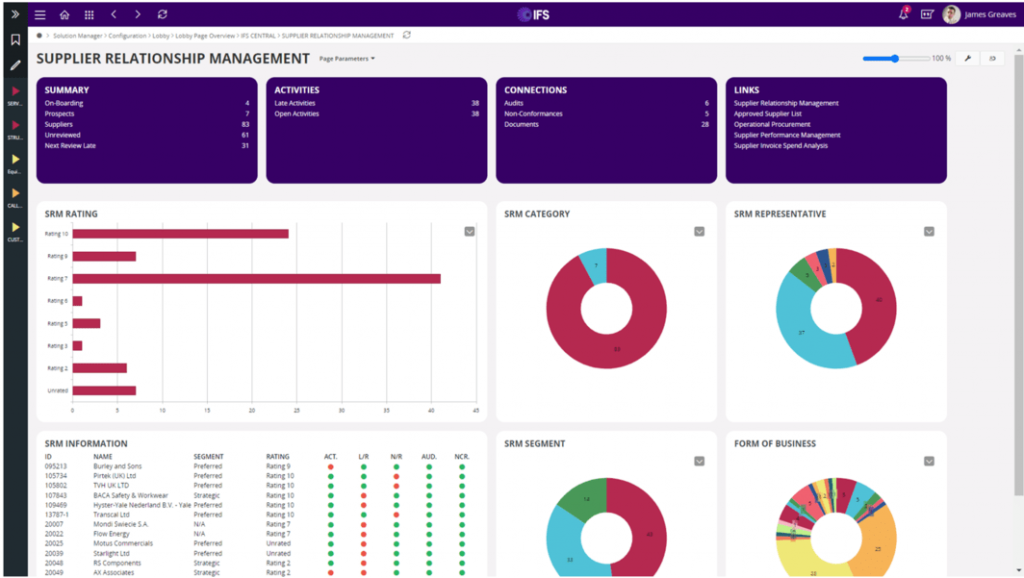Adjust the 100% zoom slider
The width and height of the screenshot is (1024, 578).
click(893, 58)
